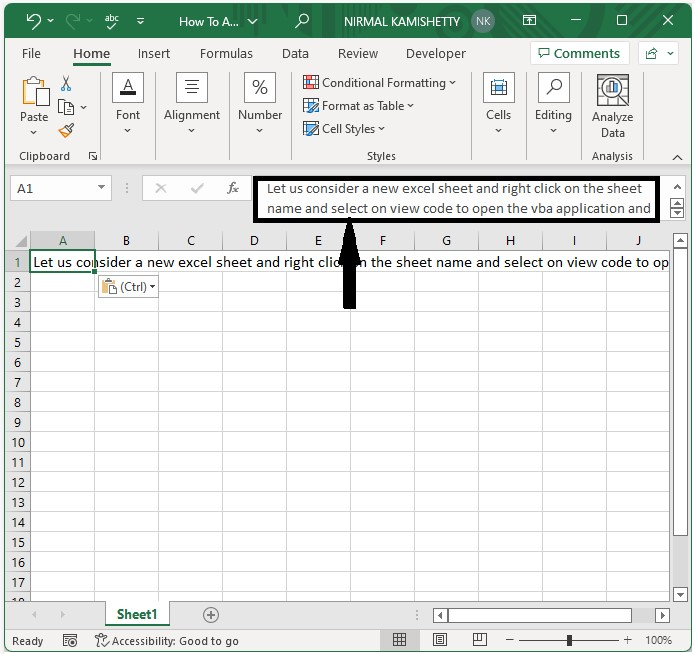Switch to the Insert tab

point(154,54)
